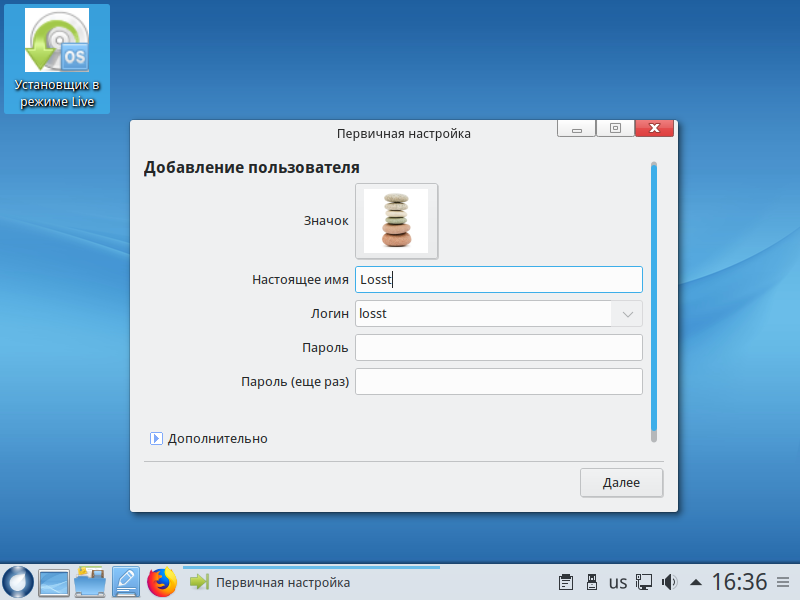Launch Firefox from the taskbar
Image resolution: width=800 pixels, height=600 pixels.
[161, 581]
